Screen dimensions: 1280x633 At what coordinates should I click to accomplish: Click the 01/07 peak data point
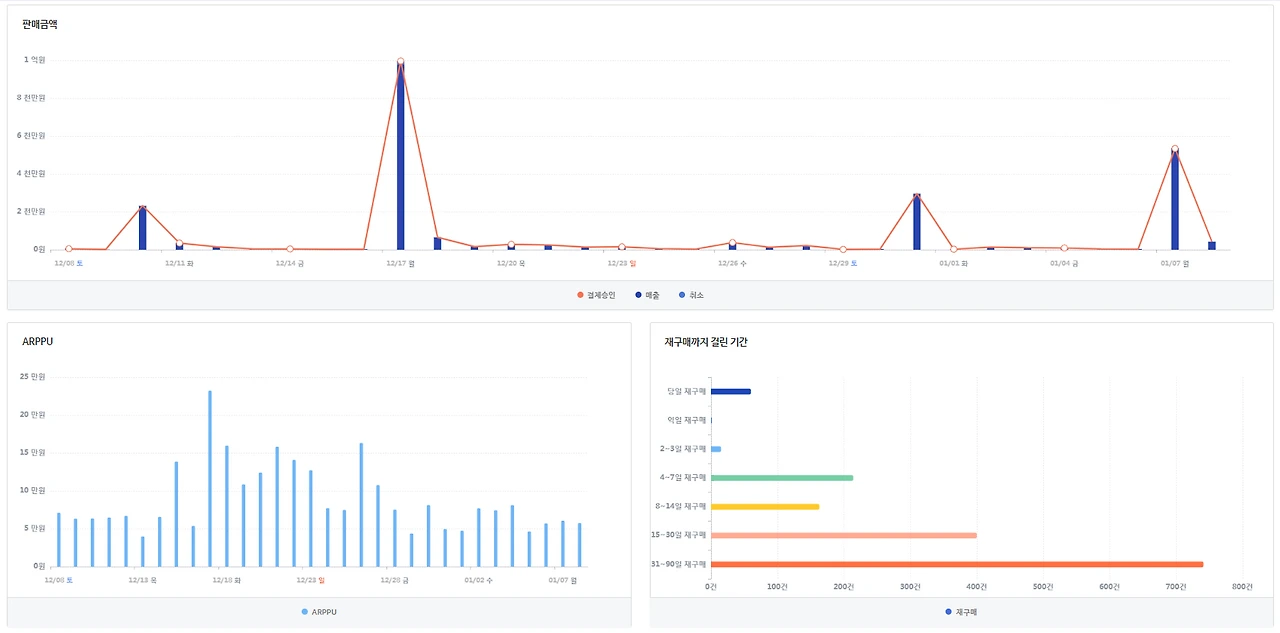click(x=1175, y=149)
